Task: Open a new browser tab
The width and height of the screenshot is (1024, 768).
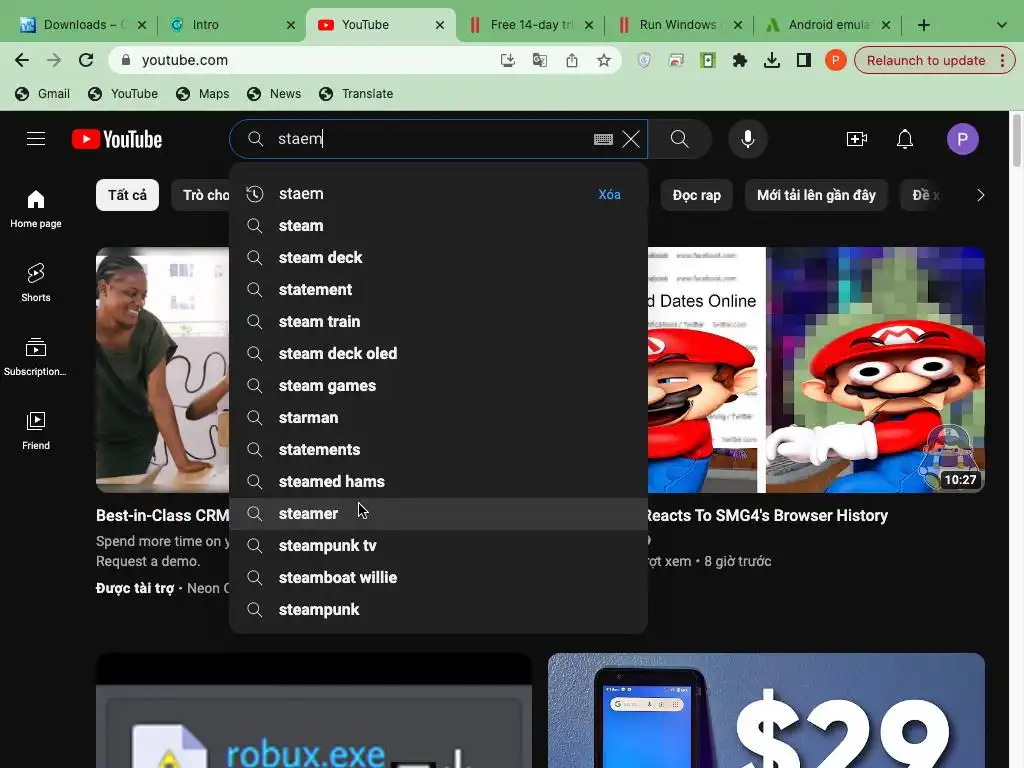Action: (x=923, y=25)
